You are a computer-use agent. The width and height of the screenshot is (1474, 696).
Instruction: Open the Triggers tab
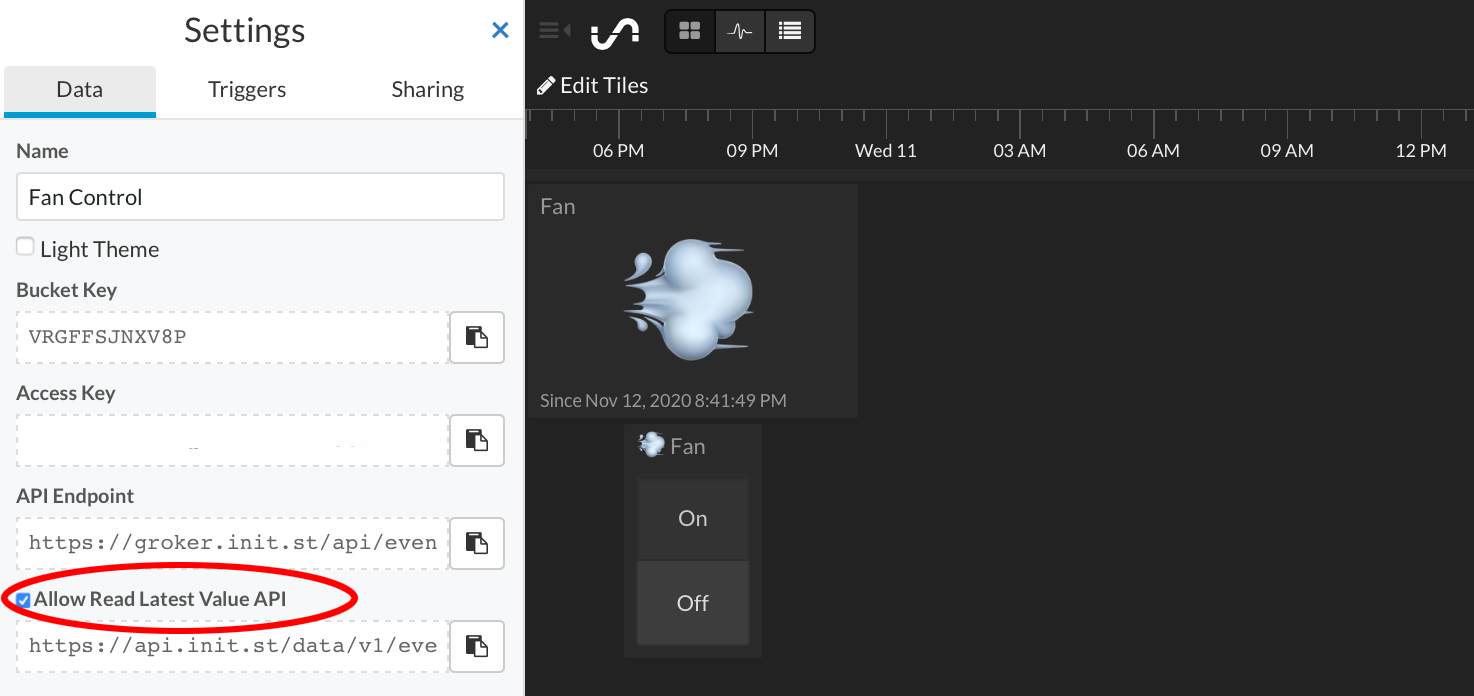tap(247, 90)
